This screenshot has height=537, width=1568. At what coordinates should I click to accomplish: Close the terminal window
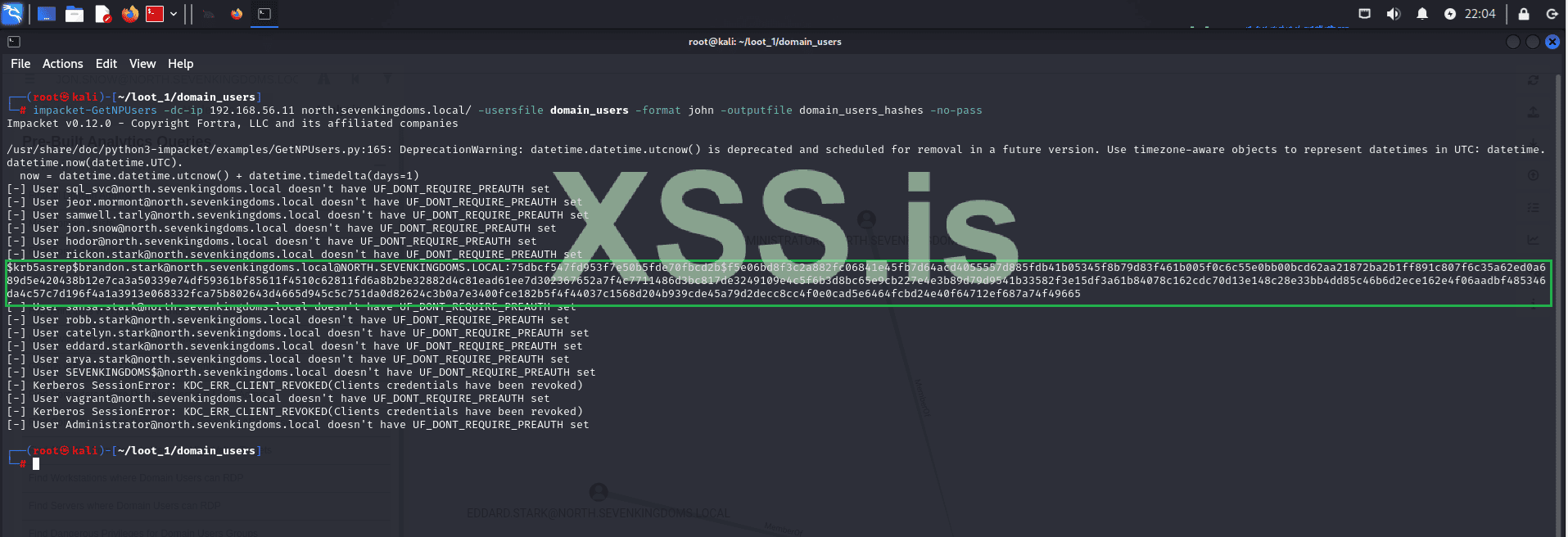click(x=1552, y=42)
